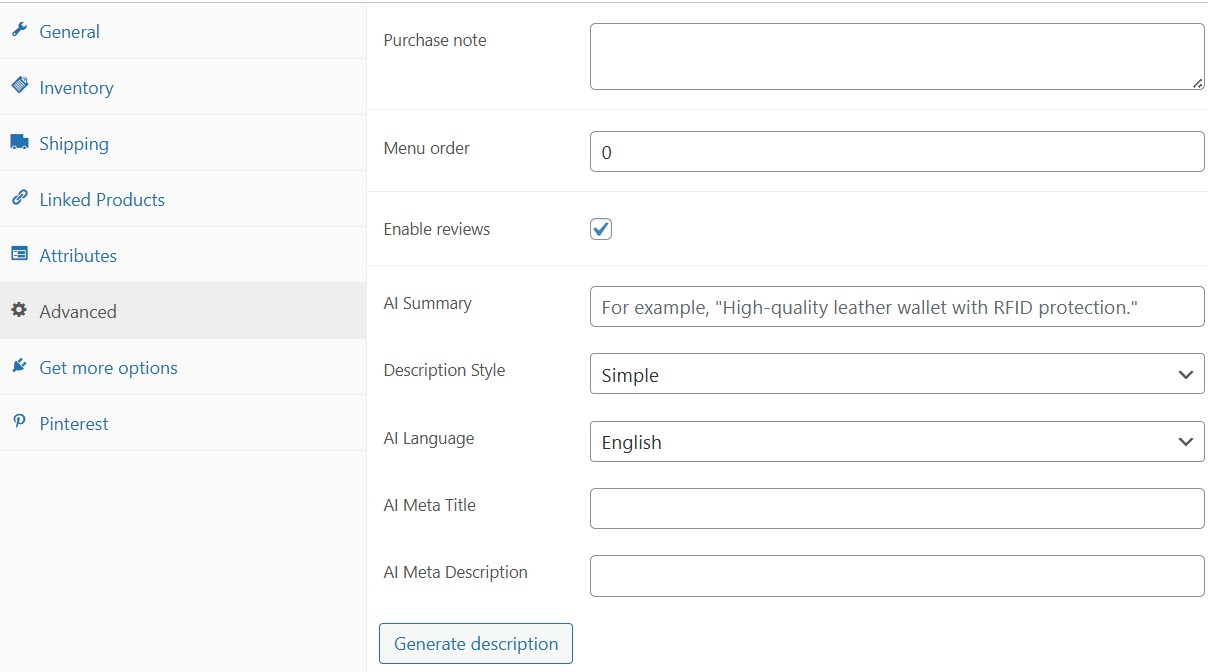
Task: Open the General tab
Action: (x=183, y=31)
